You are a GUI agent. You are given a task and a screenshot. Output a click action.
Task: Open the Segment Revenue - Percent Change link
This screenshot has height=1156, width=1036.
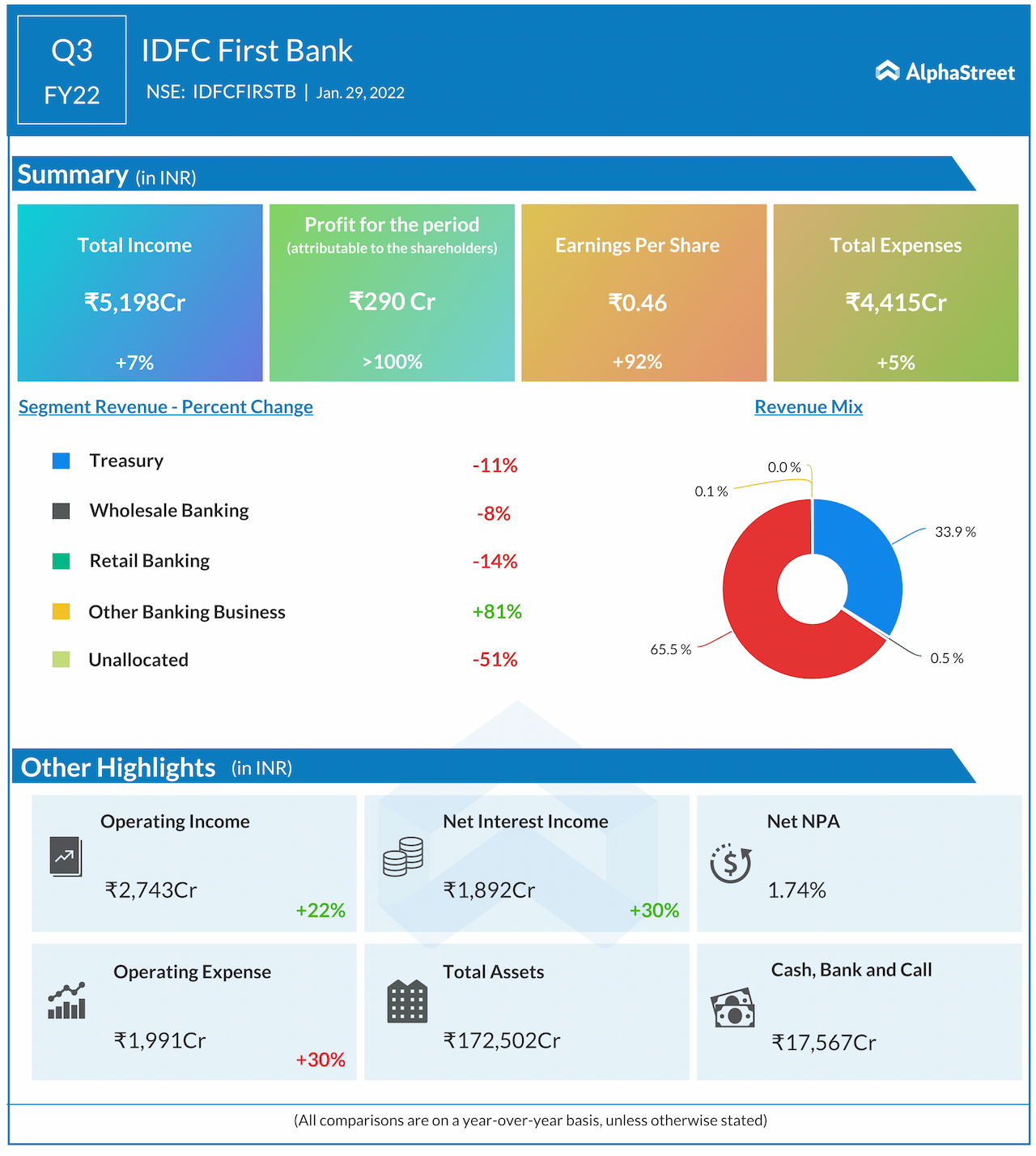click(x=166, y=407)
